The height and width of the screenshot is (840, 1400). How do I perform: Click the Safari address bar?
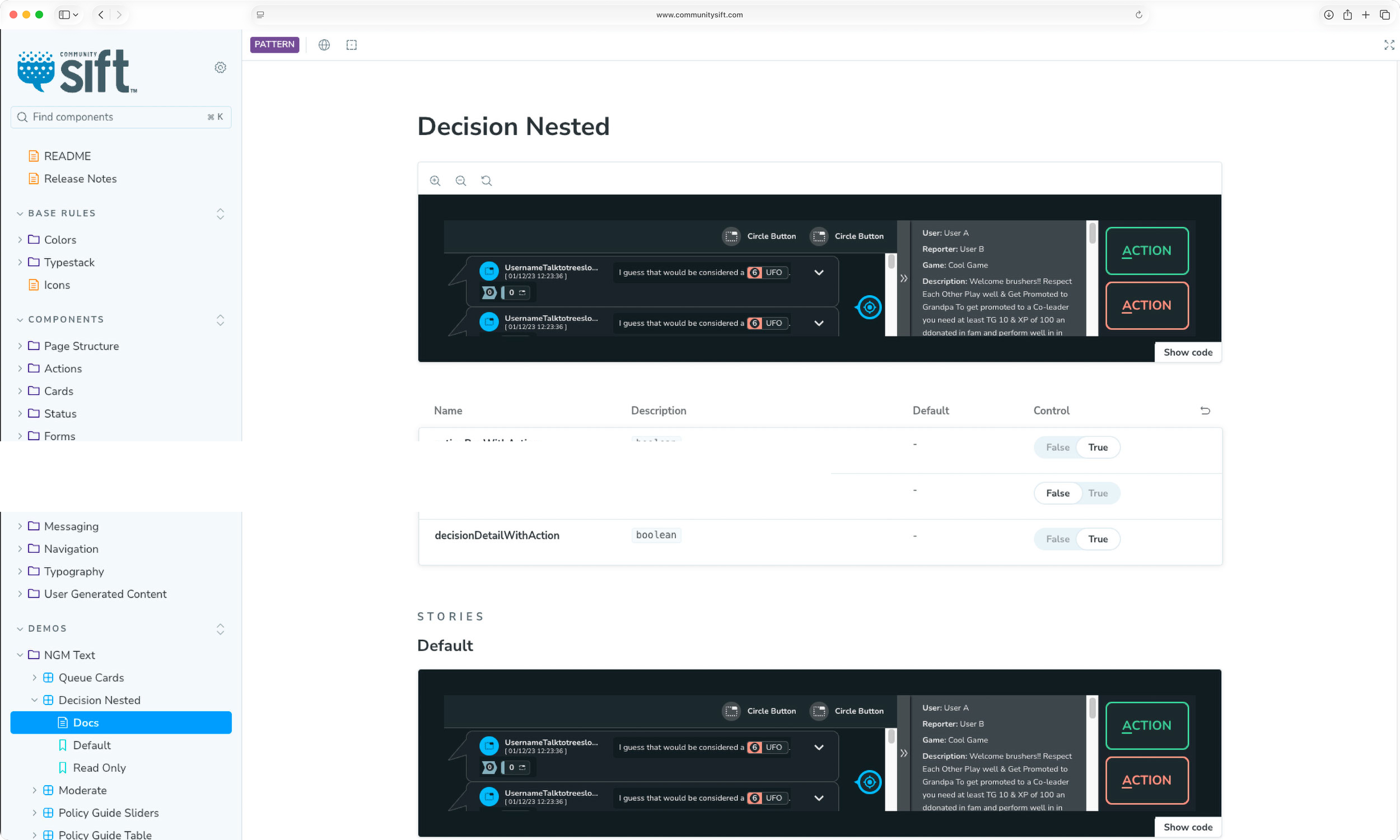click(699, 15)
